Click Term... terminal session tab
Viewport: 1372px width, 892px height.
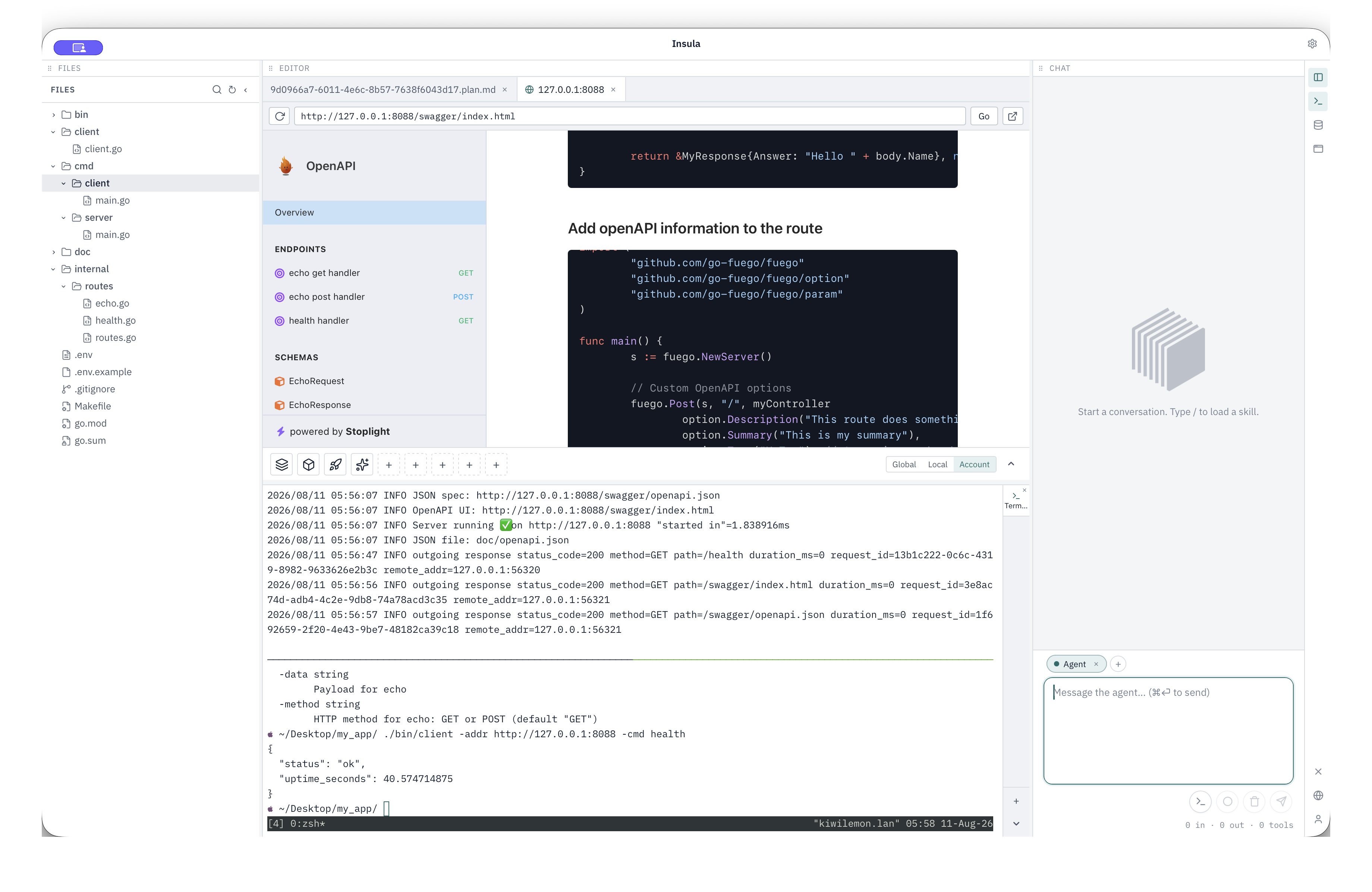tap(1016, 500)
